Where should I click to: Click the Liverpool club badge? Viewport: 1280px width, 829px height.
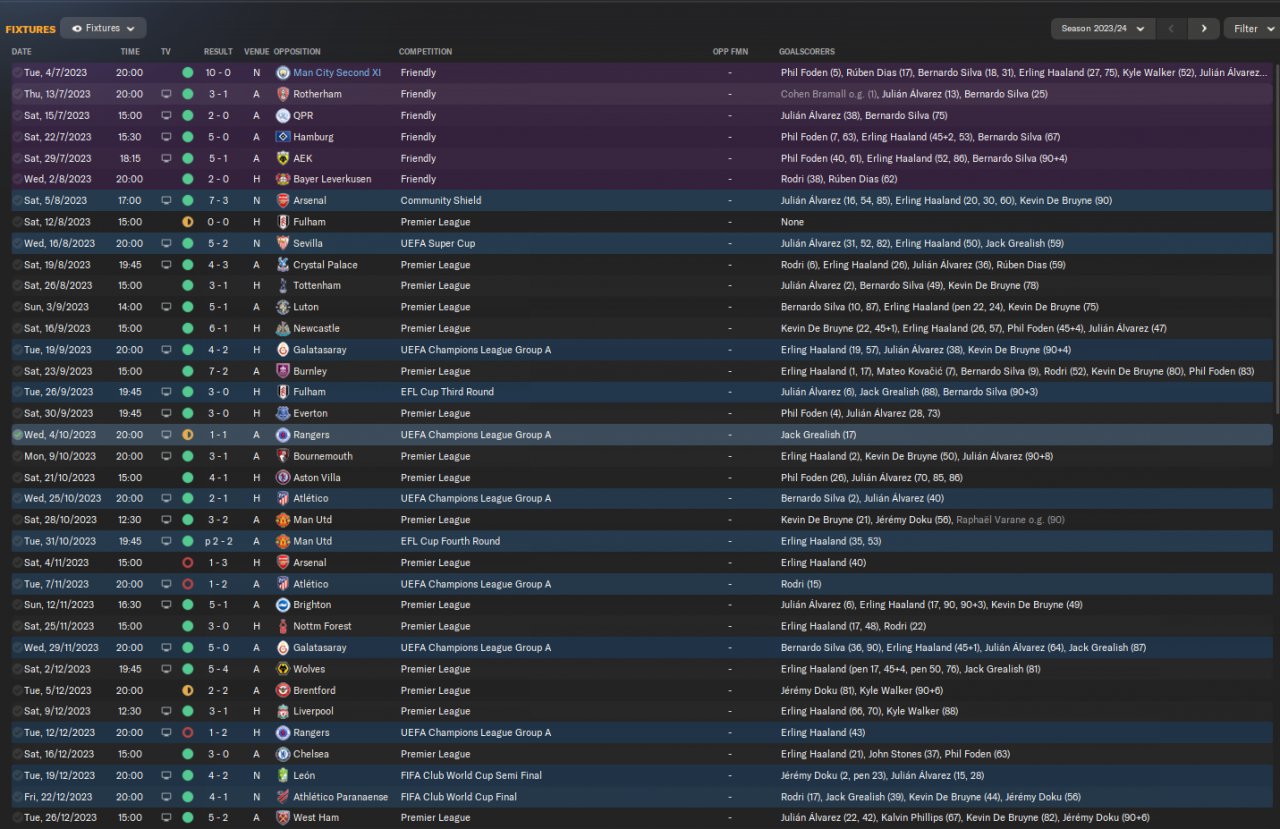[x=282, y=711]
